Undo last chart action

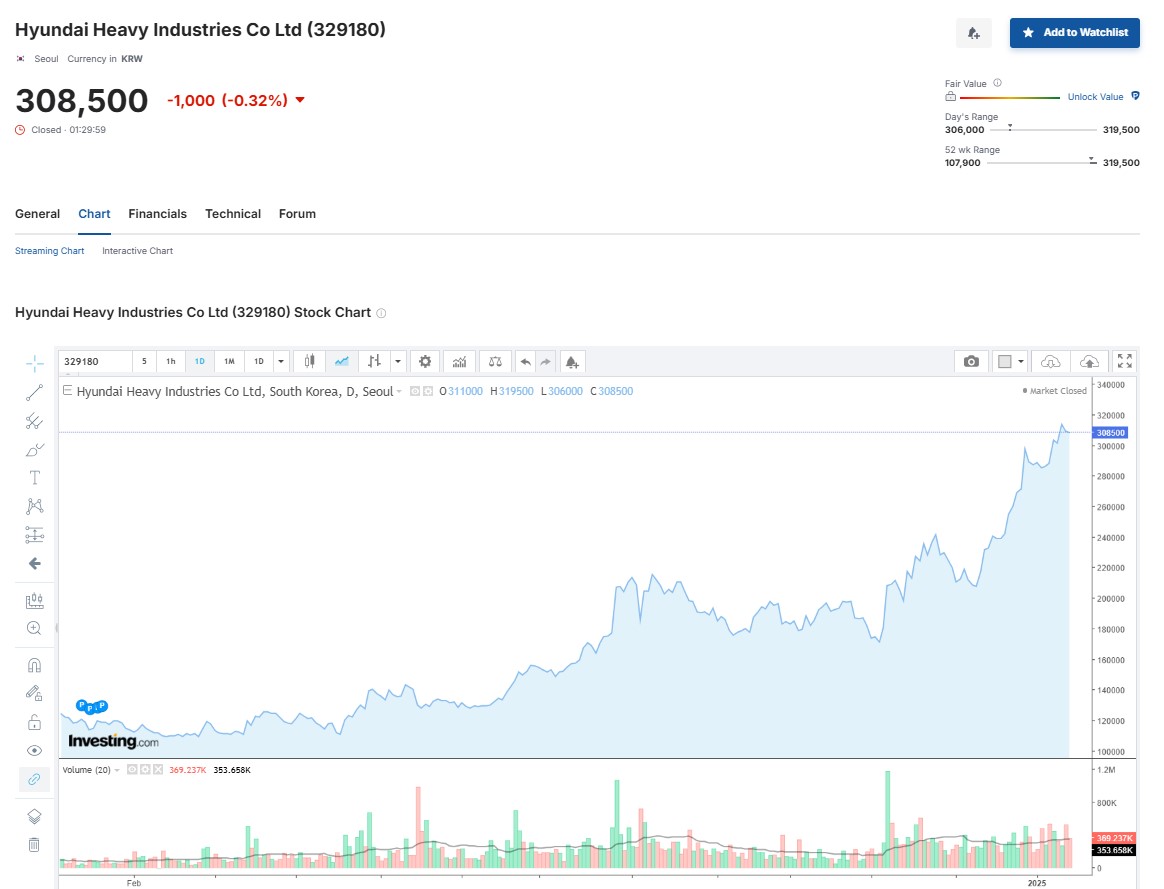tap(526, 361)
